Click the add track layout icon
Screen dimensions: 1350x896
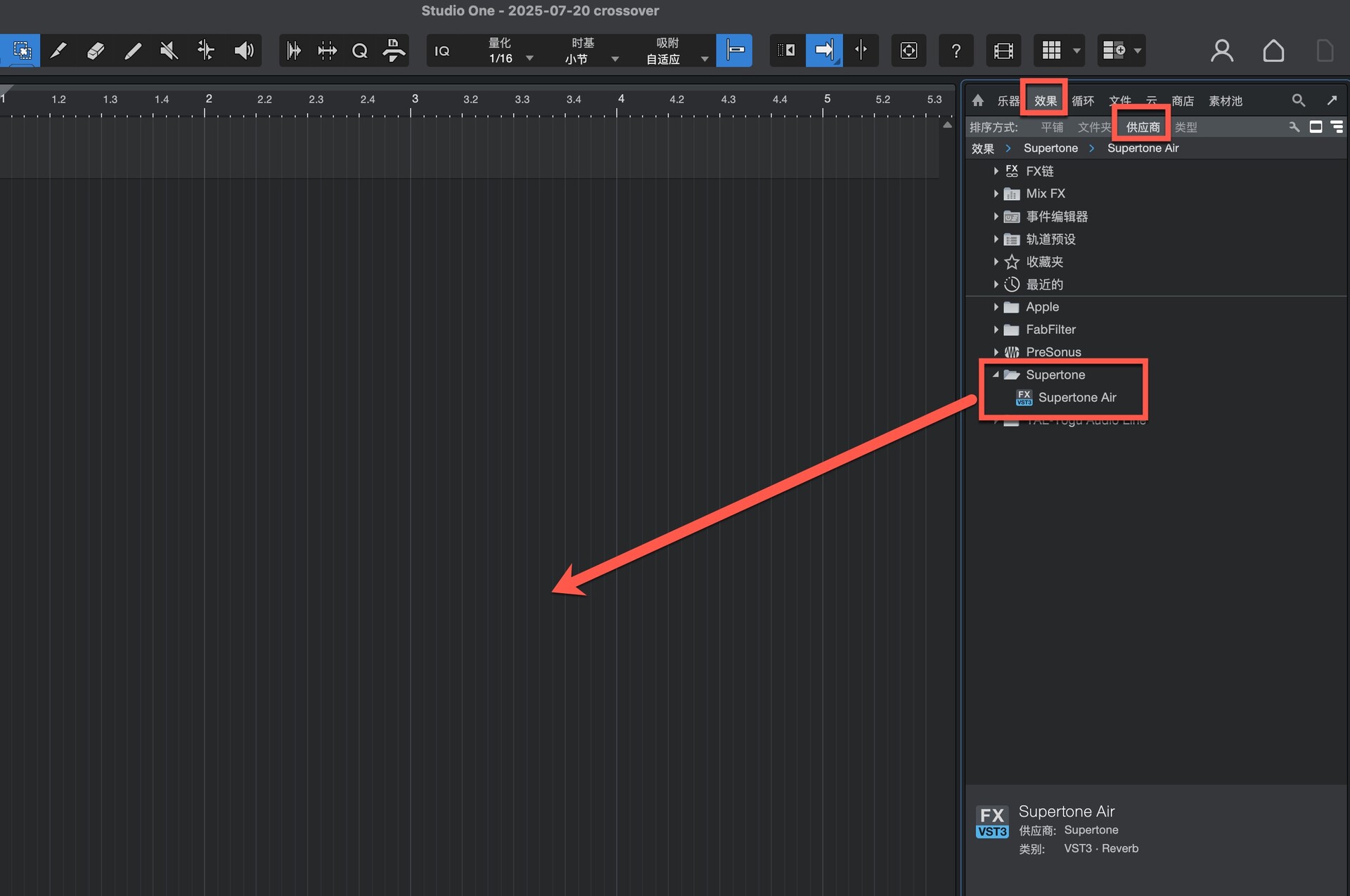pos(1113,51)
